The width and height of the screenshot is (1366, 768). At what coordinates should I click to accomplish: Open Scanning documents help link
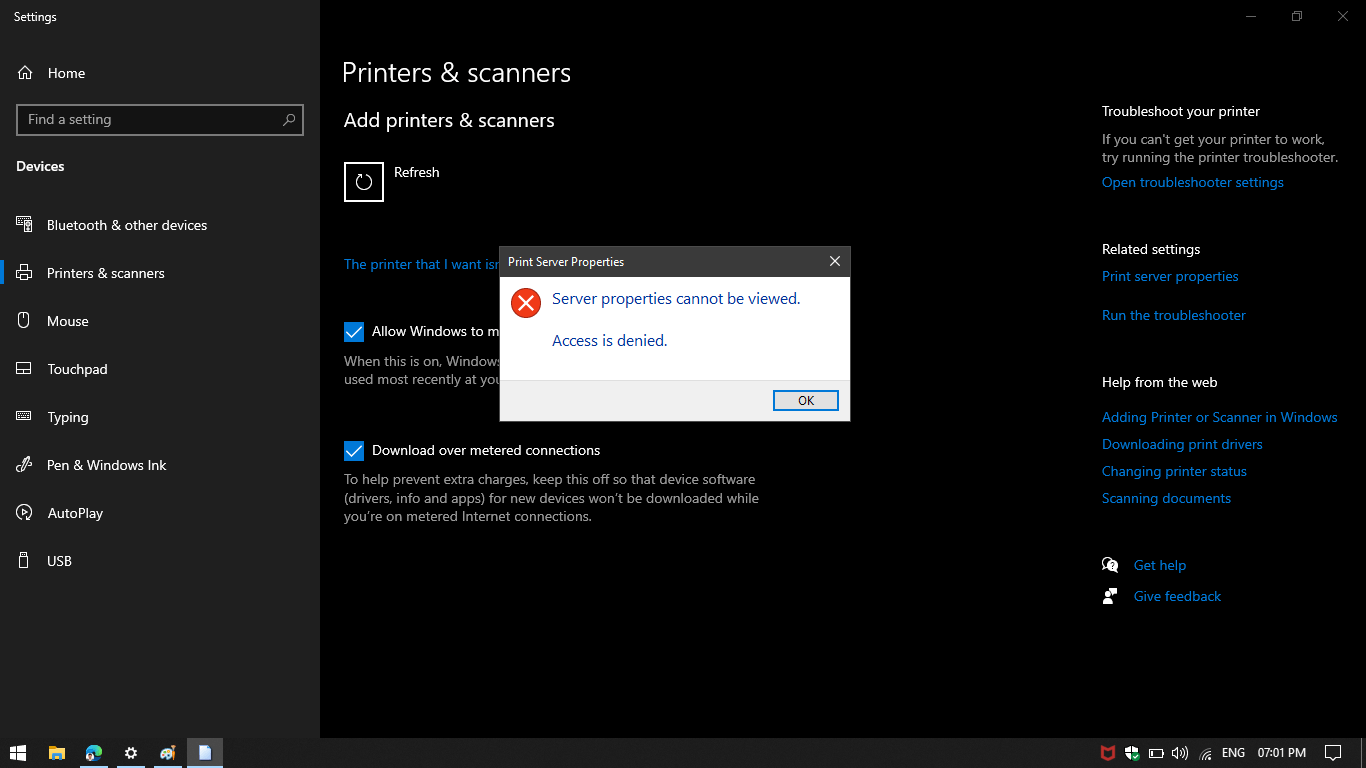tap(1166, 498)
